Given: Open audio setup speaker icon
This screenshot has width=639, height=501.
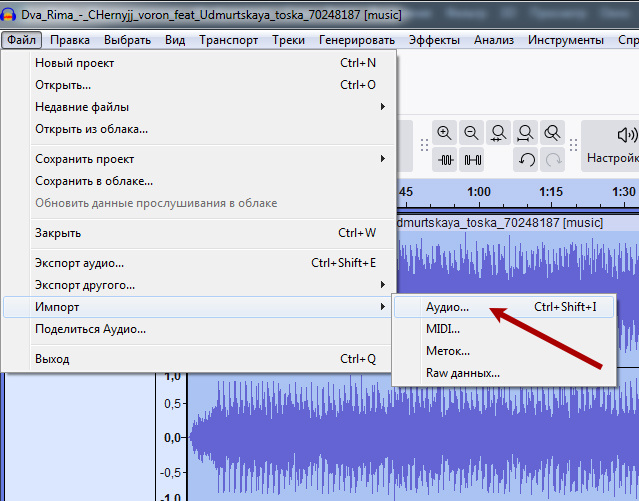Looking at the screenshot, I should pos(627,135).
